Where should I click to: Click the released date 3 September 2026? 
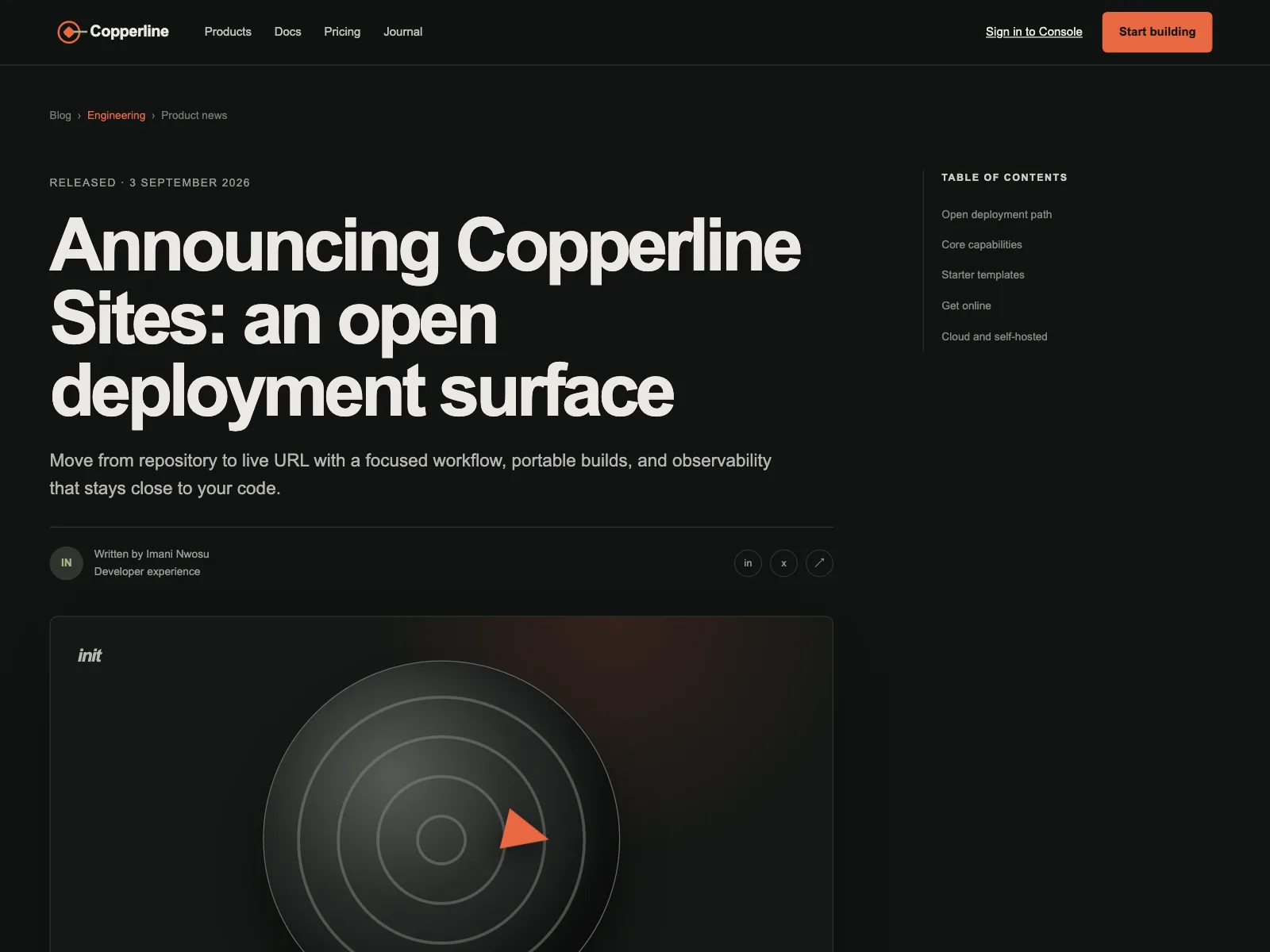click(190, 182)
